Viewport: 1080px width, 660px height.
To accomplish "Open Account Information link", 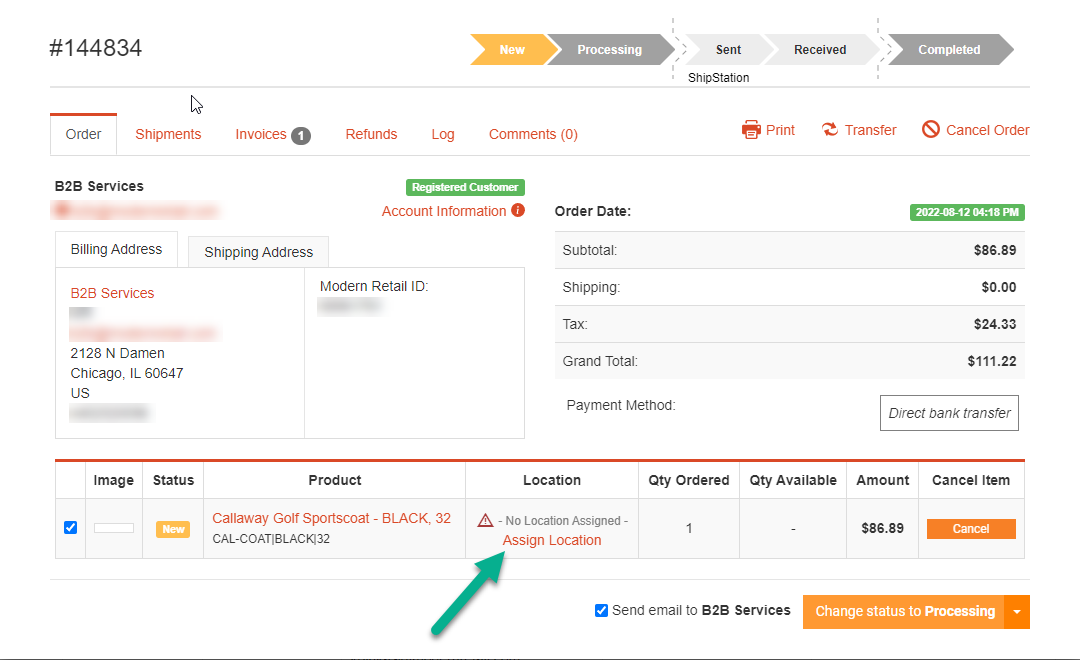I will tap(444, 212).
